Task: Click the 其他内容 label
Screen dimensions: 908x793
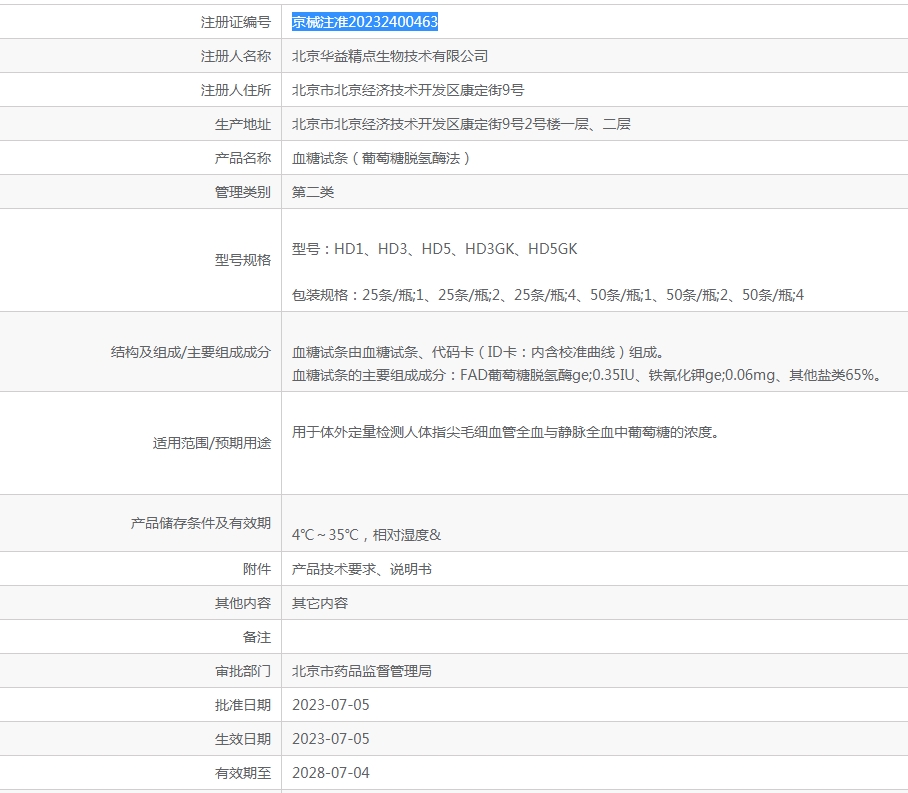Action: pos(243,604)
